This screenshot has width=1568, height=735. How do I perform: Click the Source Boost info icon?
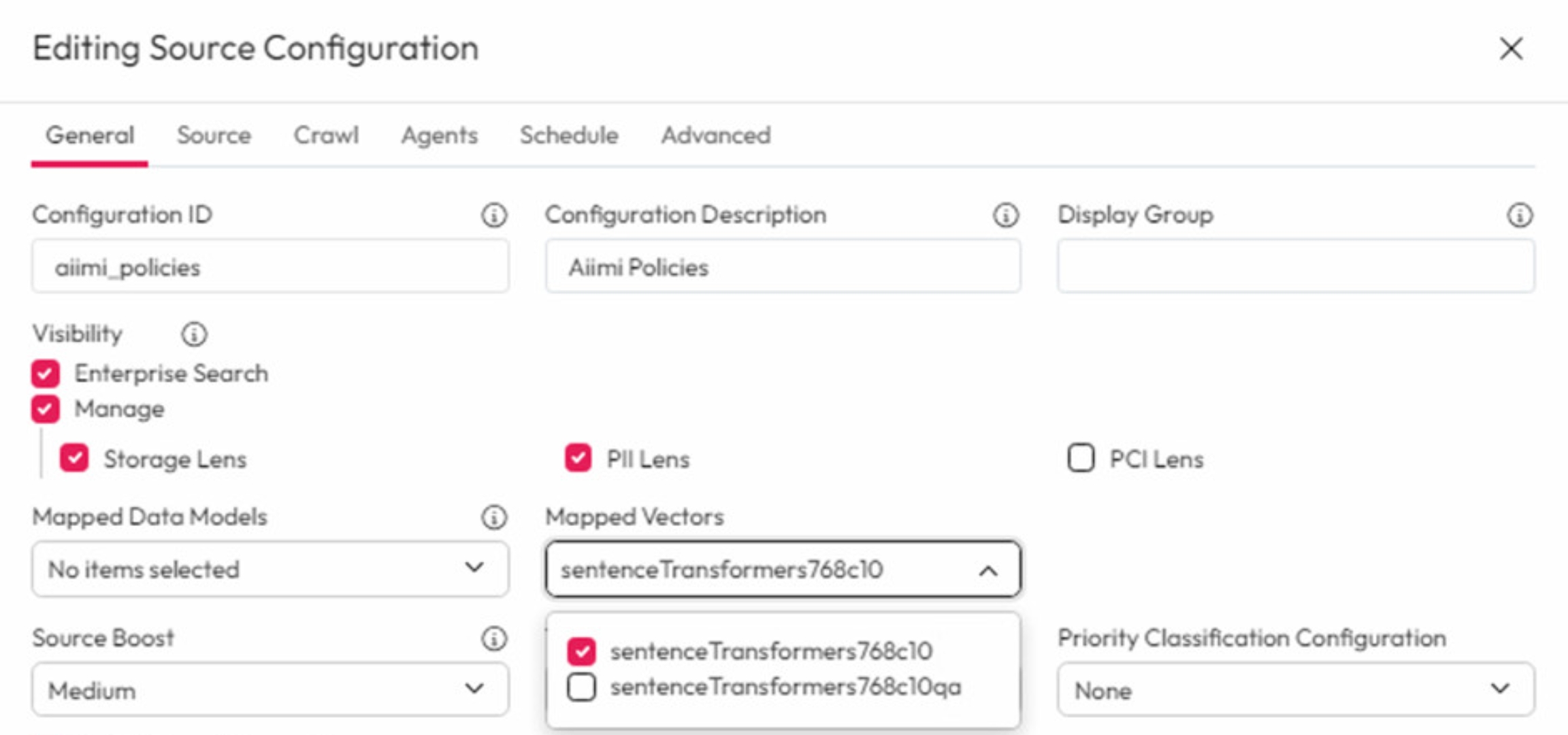(x=494, y=638)
